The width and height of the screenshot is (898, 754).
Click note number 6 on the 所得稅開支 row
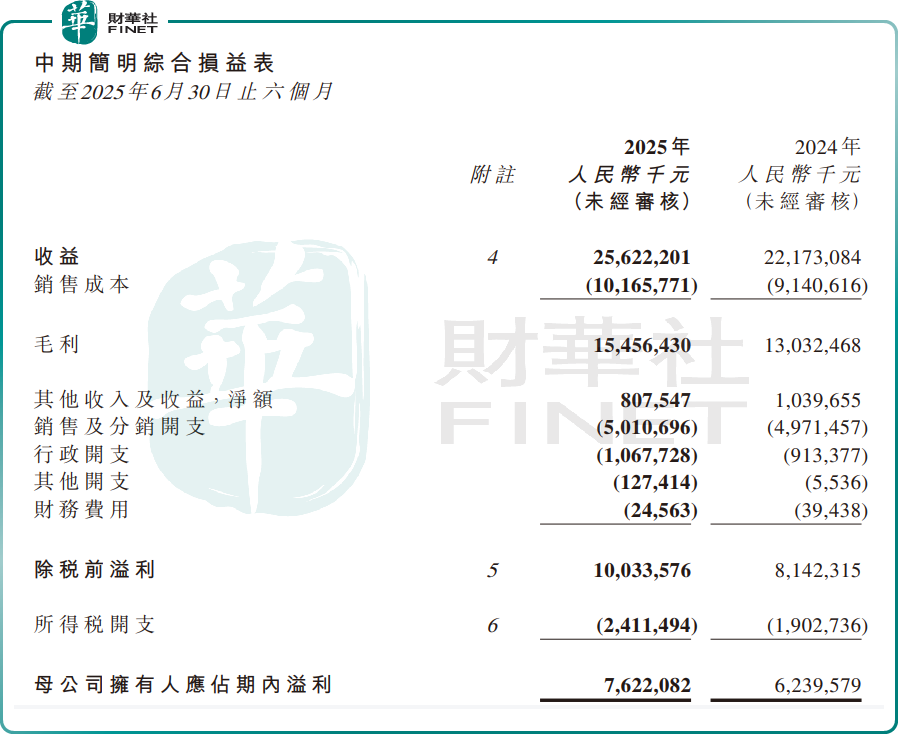pos(493,625)
